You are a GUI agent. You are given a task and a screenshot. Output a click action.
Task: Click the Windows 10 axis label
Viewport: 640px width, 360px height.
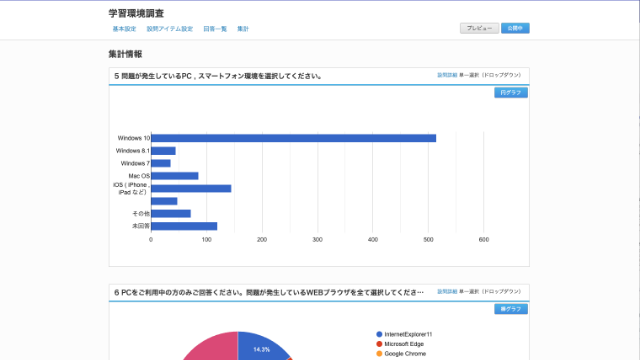[134, 138]
